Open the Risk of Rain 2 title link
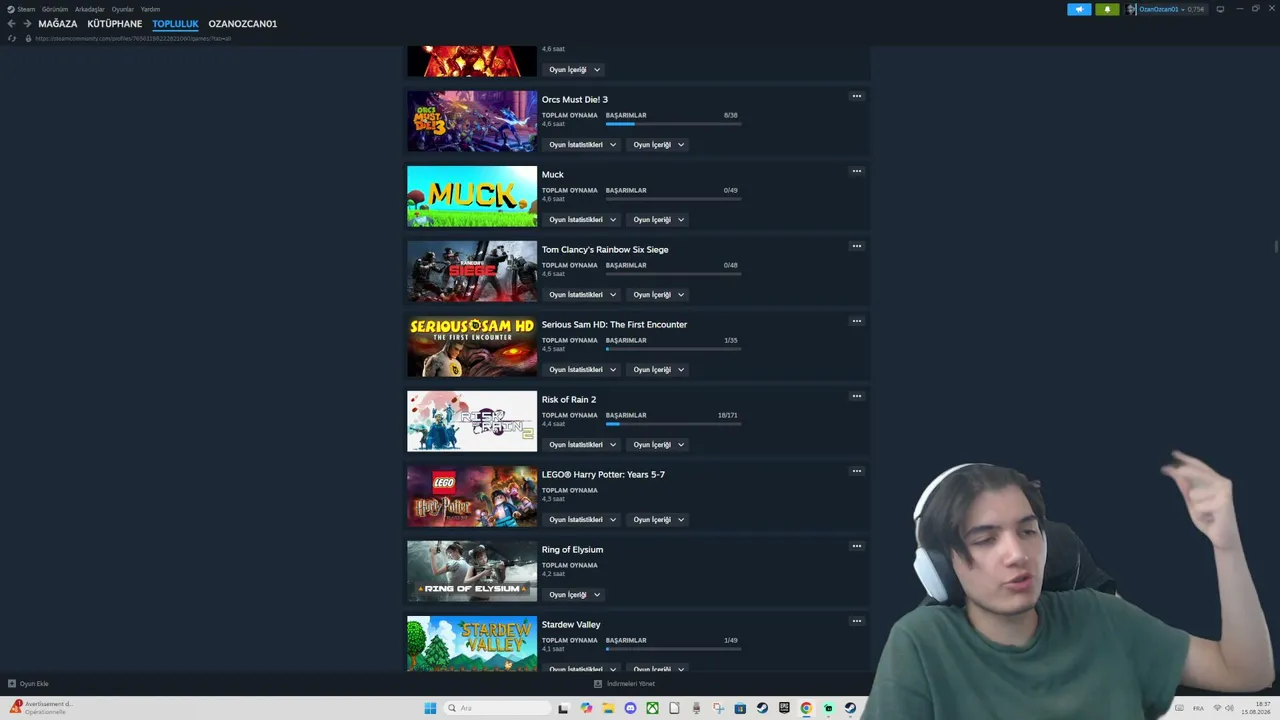Viewport: 1280px width, 720px height. tap(569, 400)
